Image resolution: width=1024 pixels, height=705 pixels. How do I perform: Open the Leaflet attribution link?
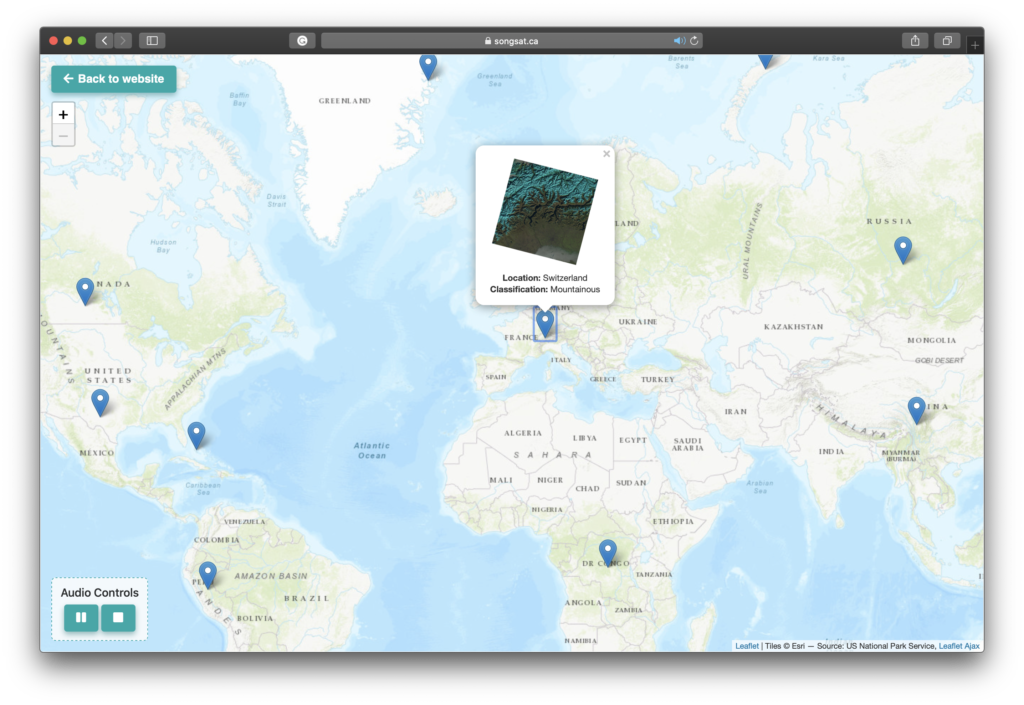click(747, 646)
